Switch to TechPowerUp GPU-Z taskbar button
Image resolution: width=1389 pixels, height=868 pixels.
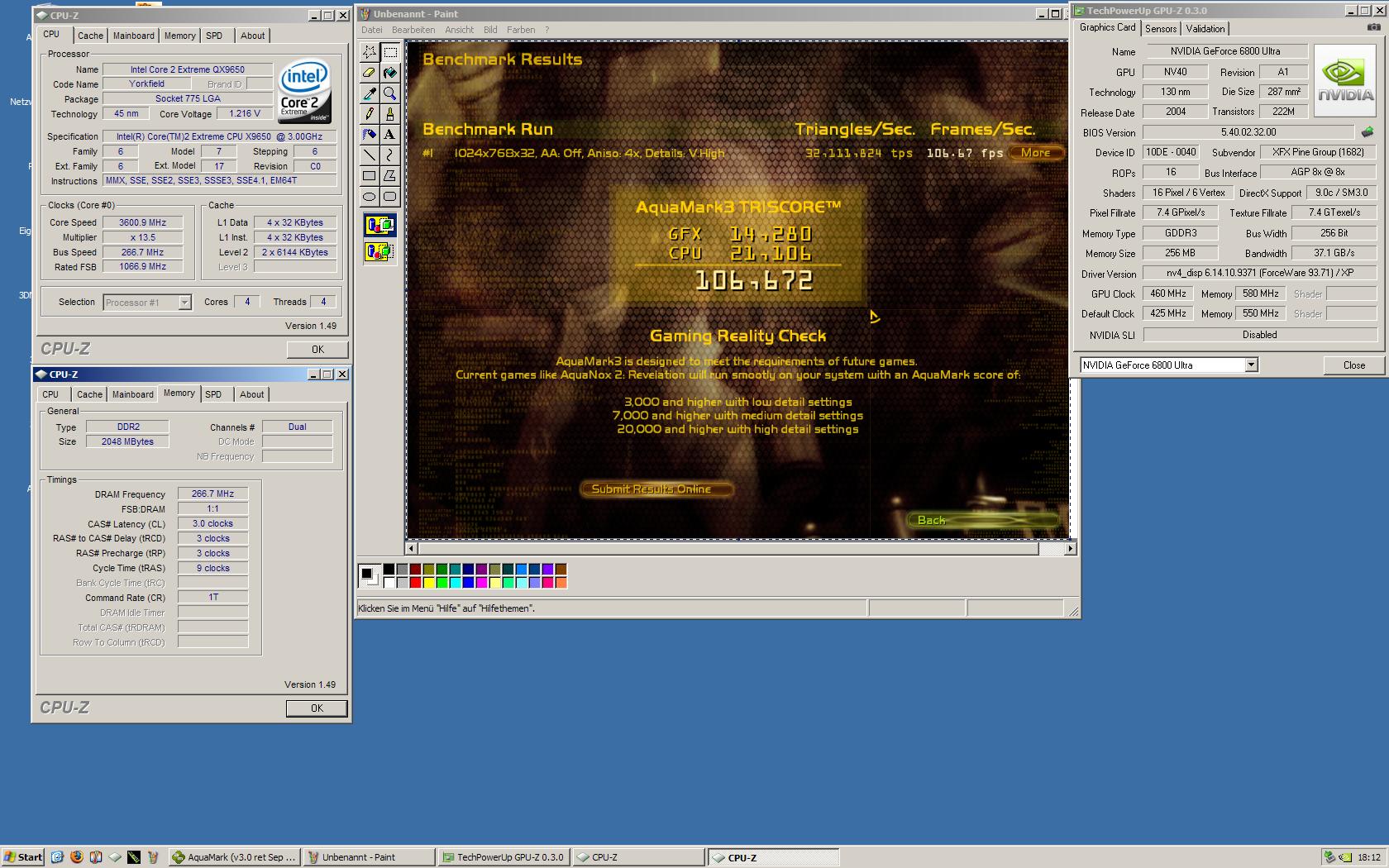click(503, 857)
